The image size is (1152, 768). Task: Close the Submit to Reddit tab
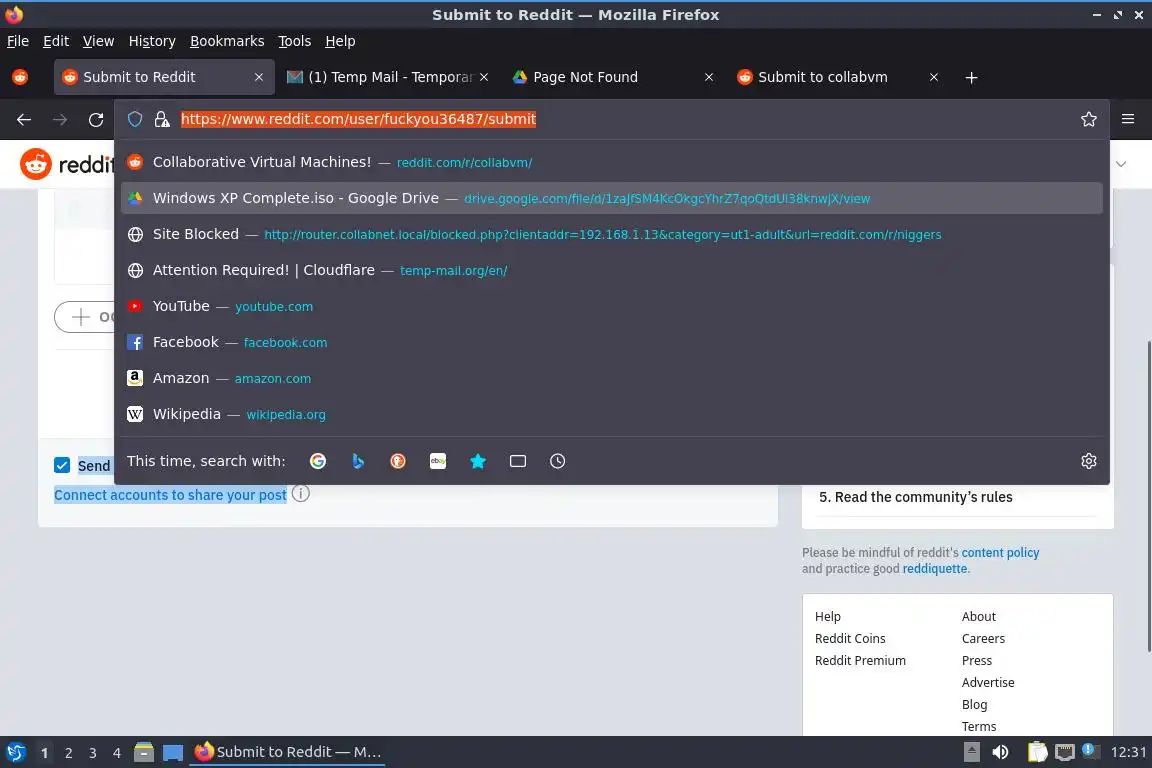[259, 77]
